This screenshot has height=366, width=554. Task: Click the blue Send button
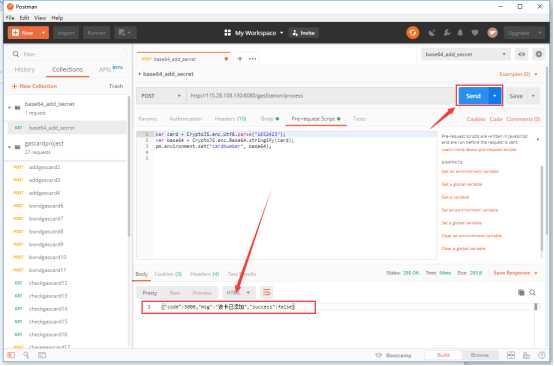tap(473, 96)
